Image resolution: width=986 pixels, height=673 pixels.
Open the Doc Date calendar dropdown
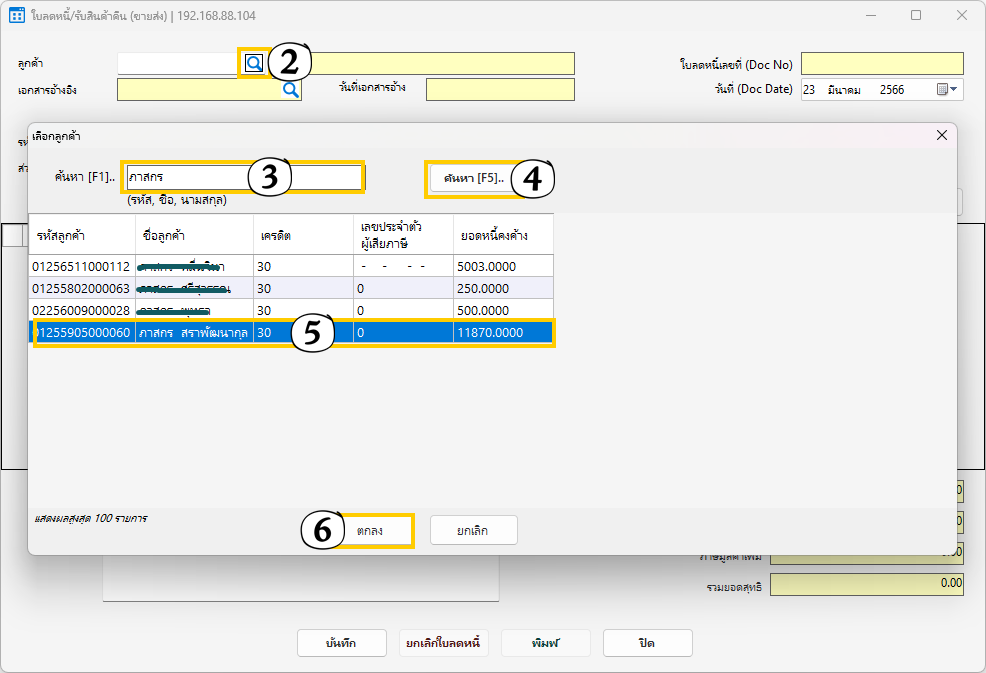947,89
